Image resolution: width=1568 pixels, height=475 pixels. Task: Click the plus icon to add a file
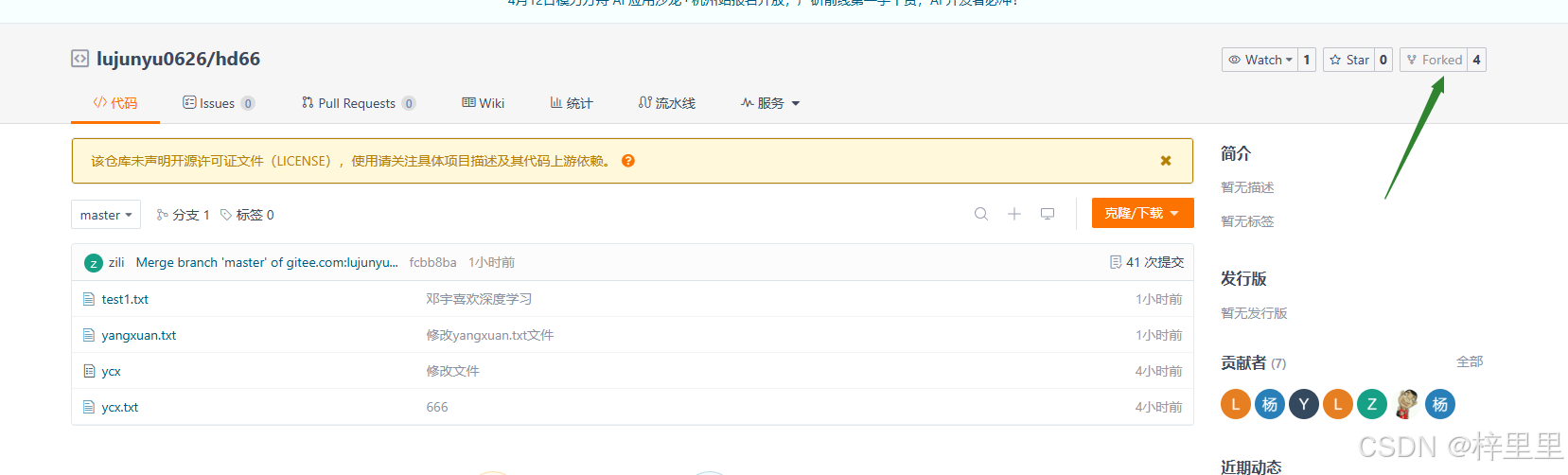pos(1014,214)
